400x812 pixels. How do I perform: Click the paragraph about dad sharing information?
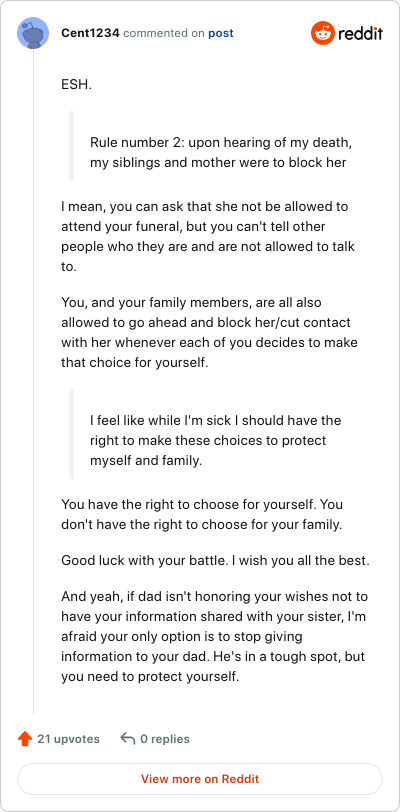pyautogui.click(x=215, y=637)
